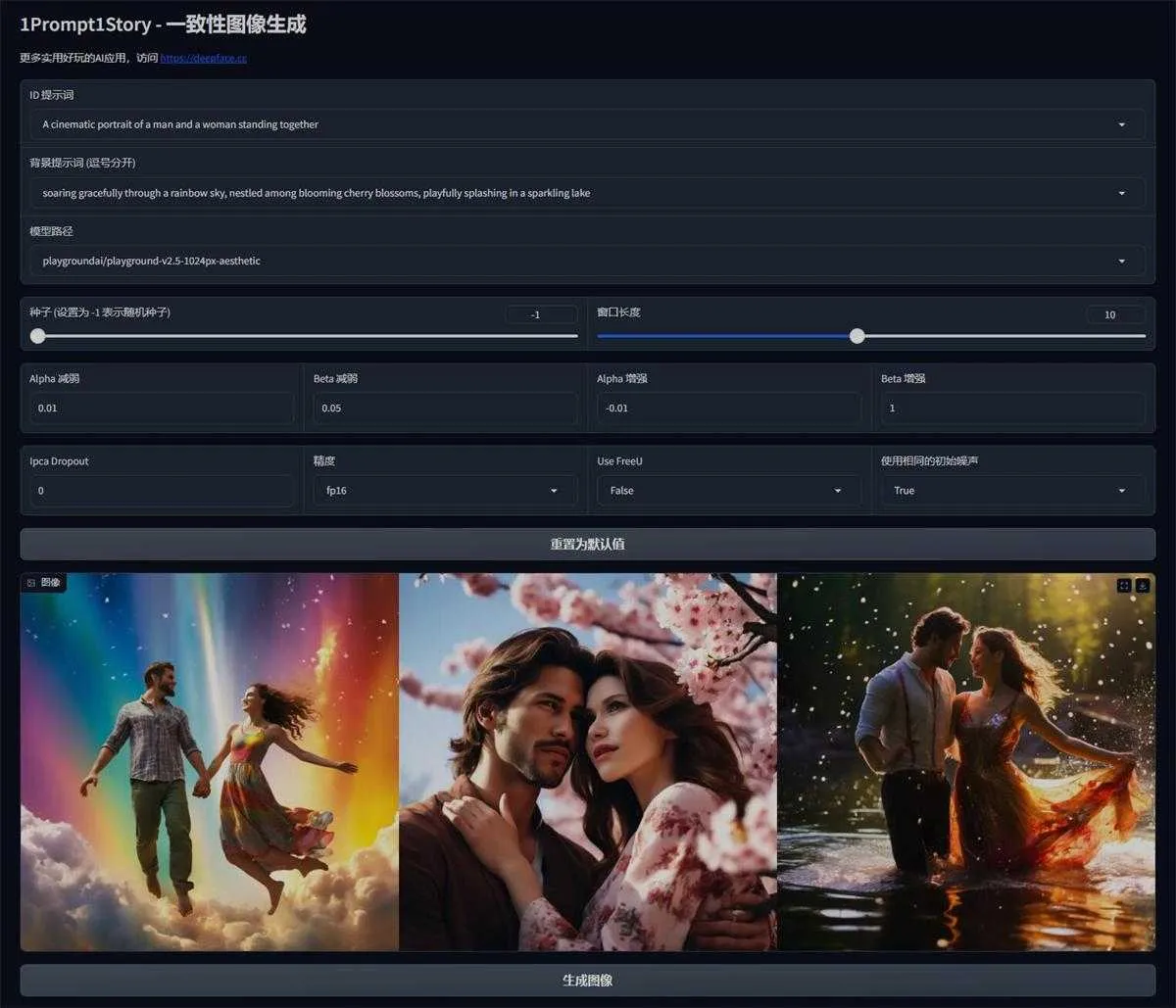The width and height of the screenshot is (1176, 1008).
Task: Expand the 模型路径 model dropdown
Action: point(587,261)
